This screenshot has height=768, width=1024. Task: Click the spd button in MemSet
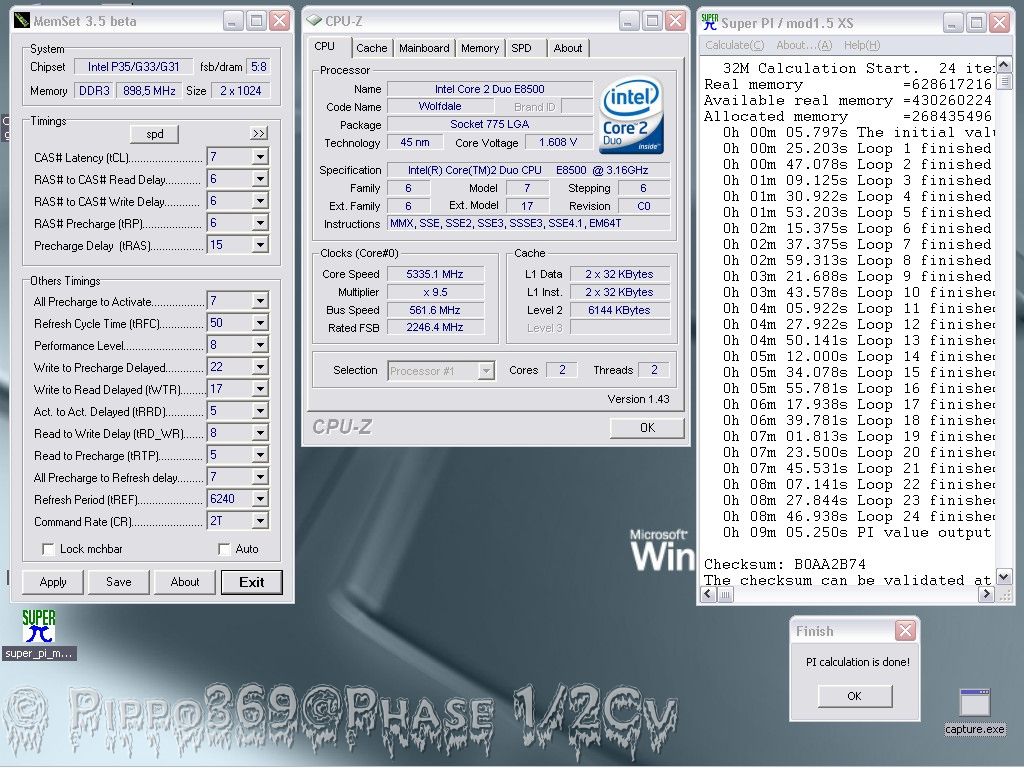155,134
